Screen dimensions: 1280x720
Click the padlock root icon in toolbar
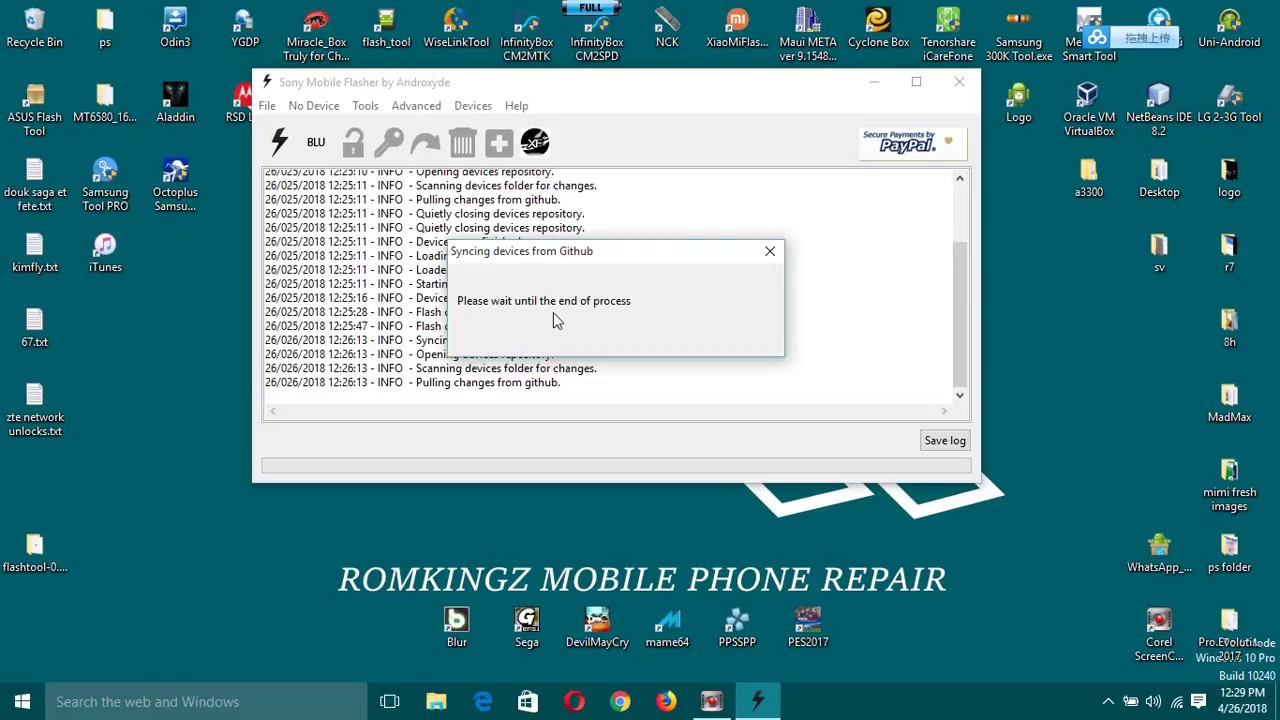(353, 142)
